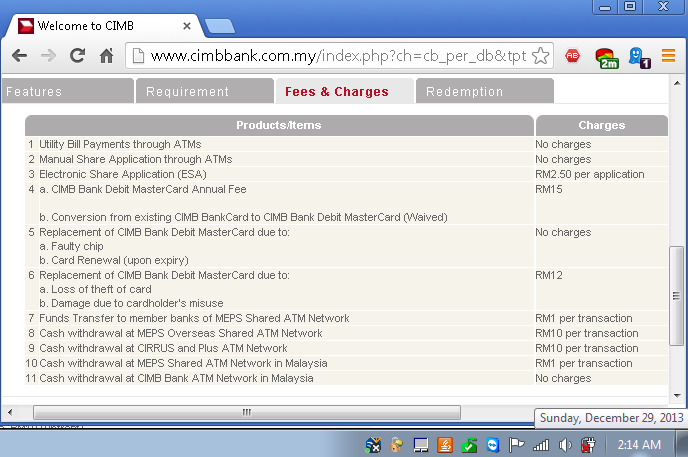Click the horizontal scrollbar left arrow
This screenshot has height=457, width=688.
10,412
